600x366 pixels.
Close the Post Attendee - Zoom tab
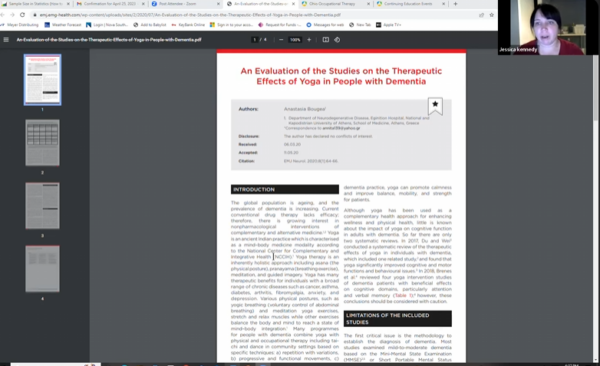point(218,4)
